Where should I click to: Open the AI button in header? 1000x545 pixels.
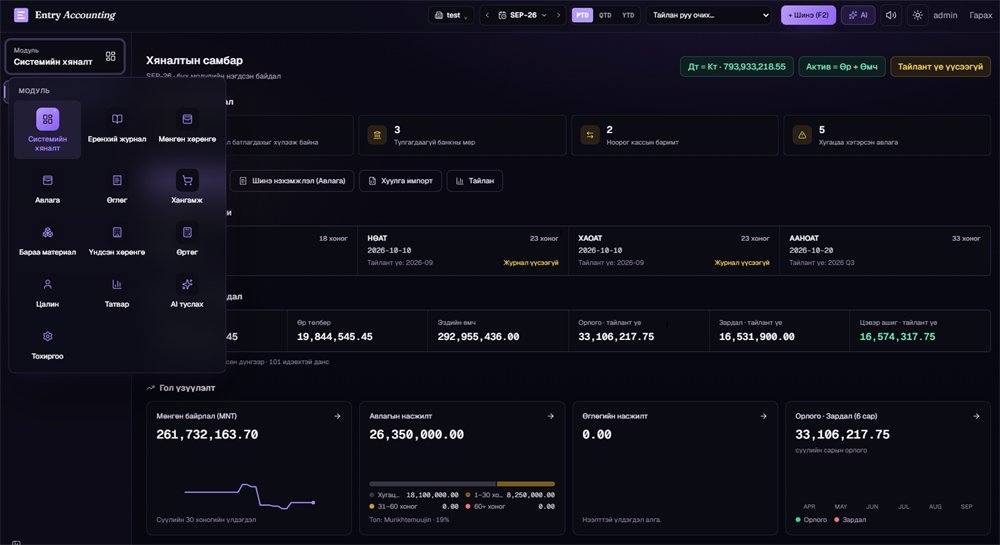(858, 15)
